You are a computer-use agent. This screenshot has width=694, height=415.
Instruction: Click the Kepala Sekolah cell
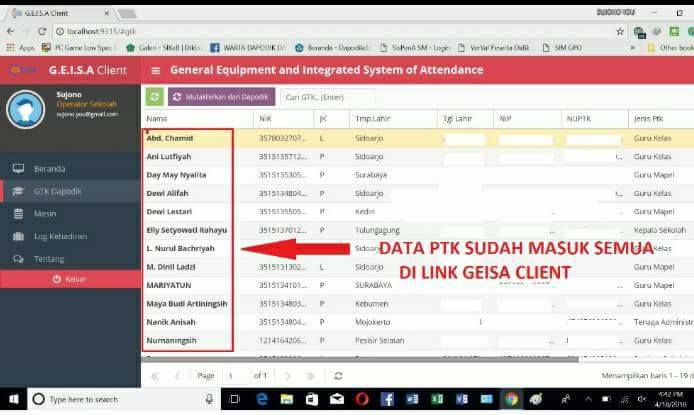659,230
